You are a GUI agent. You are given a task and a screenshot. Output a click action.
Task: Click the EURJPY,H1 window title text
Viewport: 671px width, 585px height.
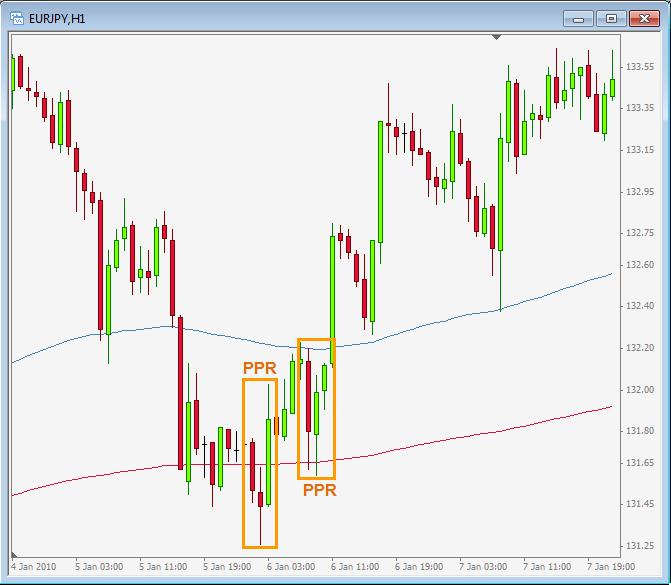(57, 19)
